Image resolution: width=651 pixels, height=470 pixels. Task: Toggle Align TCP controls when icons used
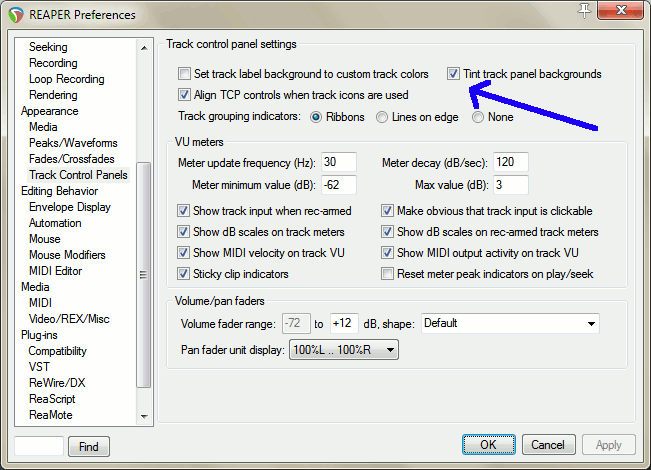184,95
